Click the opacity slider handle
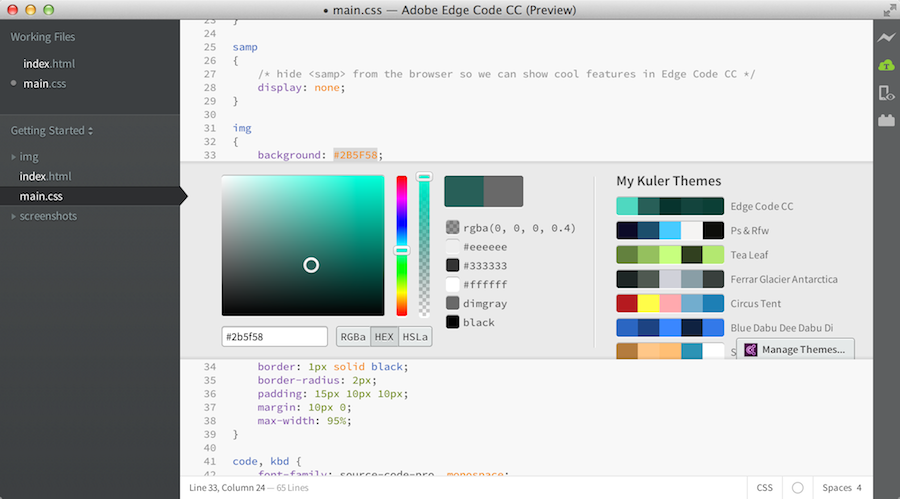The height and width of the screenshot is (499, 900). (424, 176)
